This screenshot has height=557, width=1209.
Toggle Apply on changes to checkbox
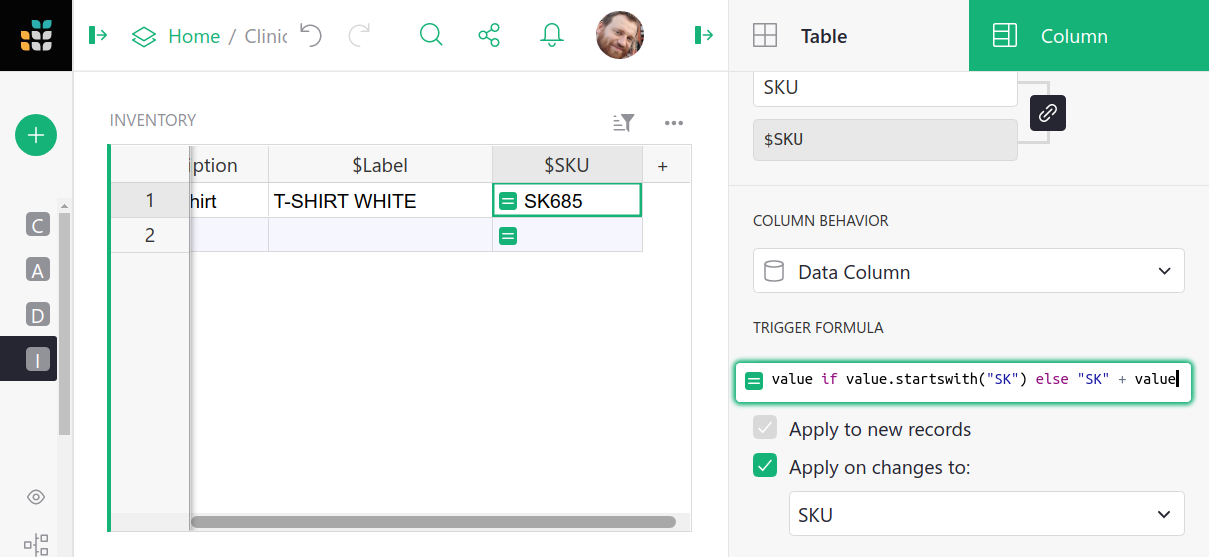point(765,466)
